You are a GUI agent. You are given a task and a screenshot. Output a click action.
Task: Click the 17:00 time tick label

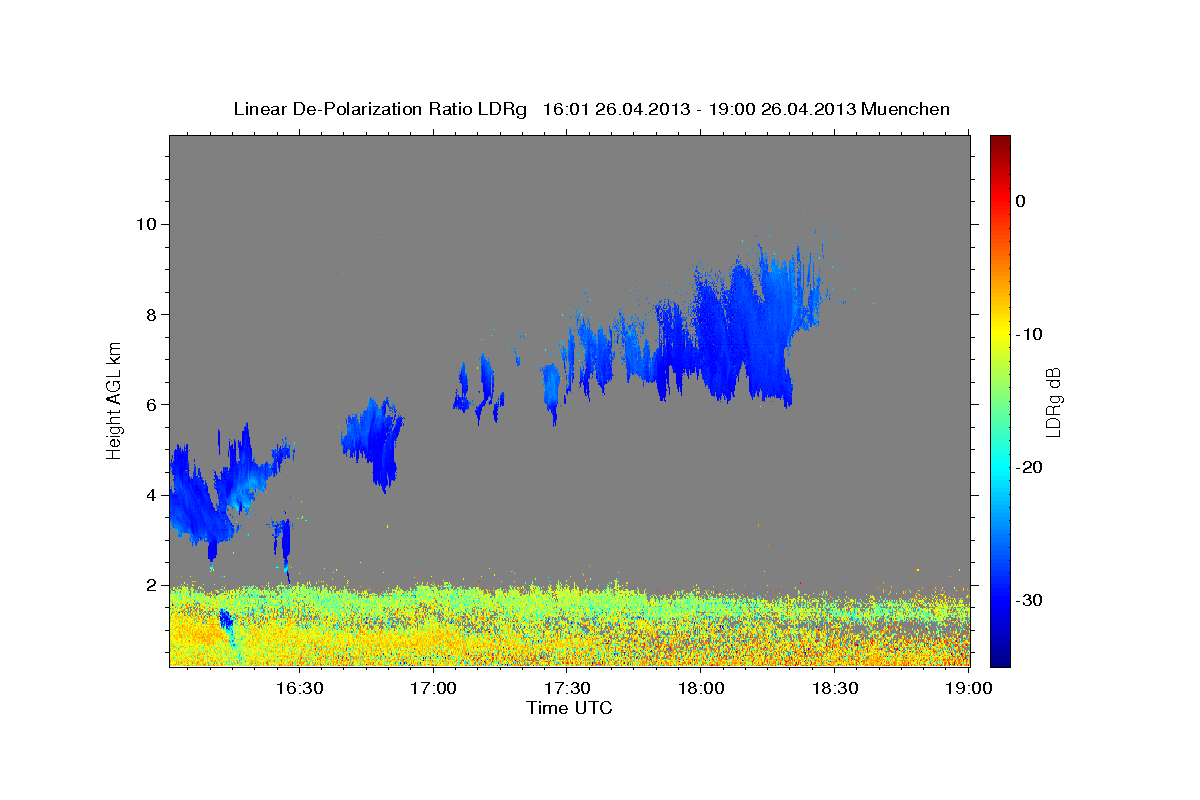point(433,689)
